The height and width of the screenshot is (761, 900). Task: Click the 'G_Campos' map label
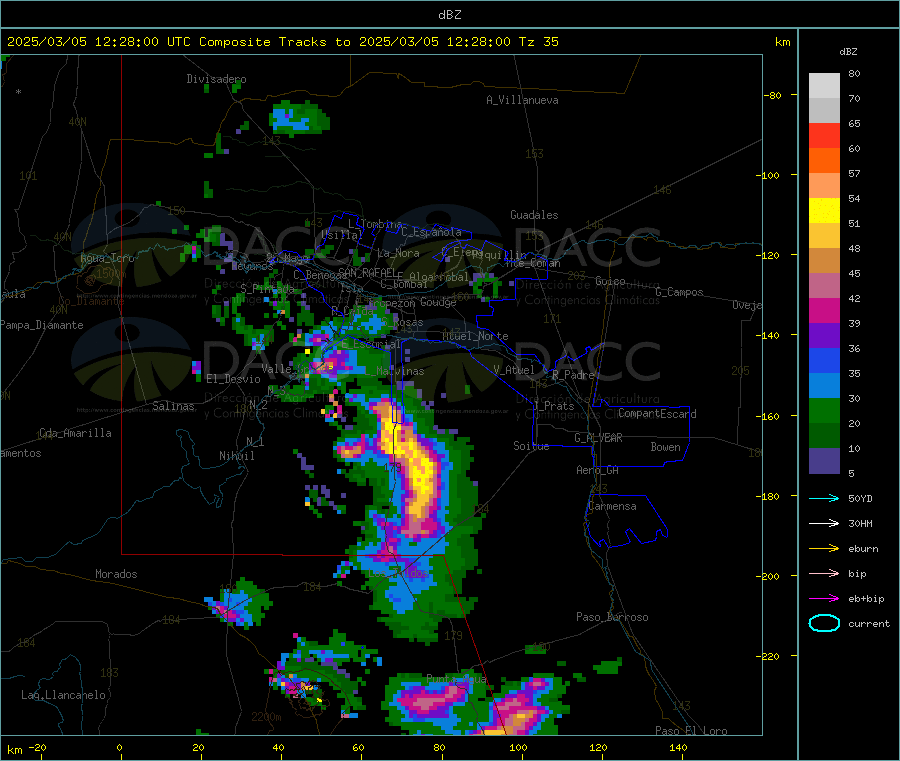coord(679,292)
